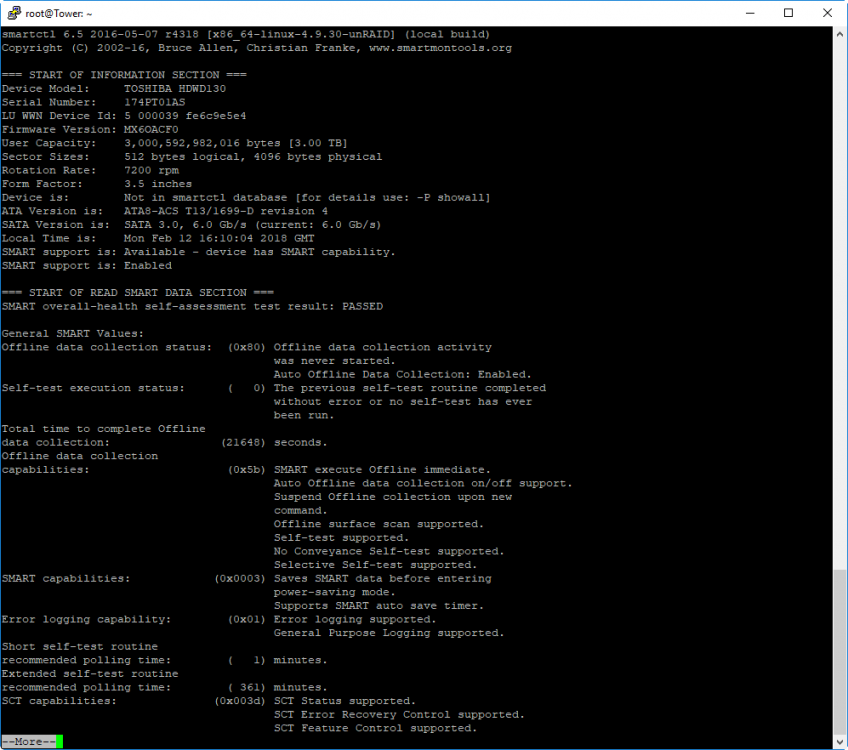Click the scrollbar up arrow
The image size is (848, 750).
click(839, 34)
